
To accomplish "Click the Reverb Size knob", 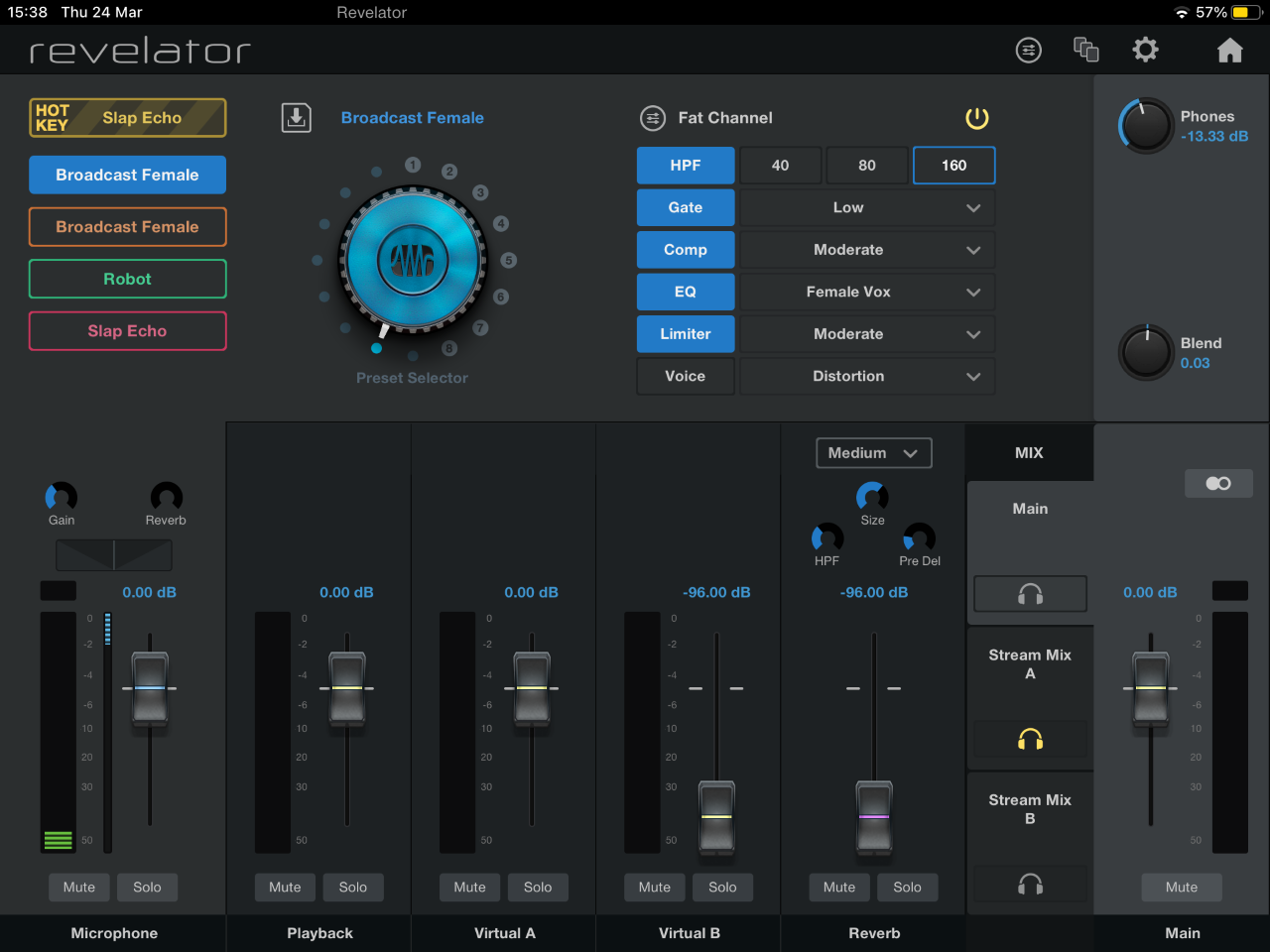I will (872, 496).
